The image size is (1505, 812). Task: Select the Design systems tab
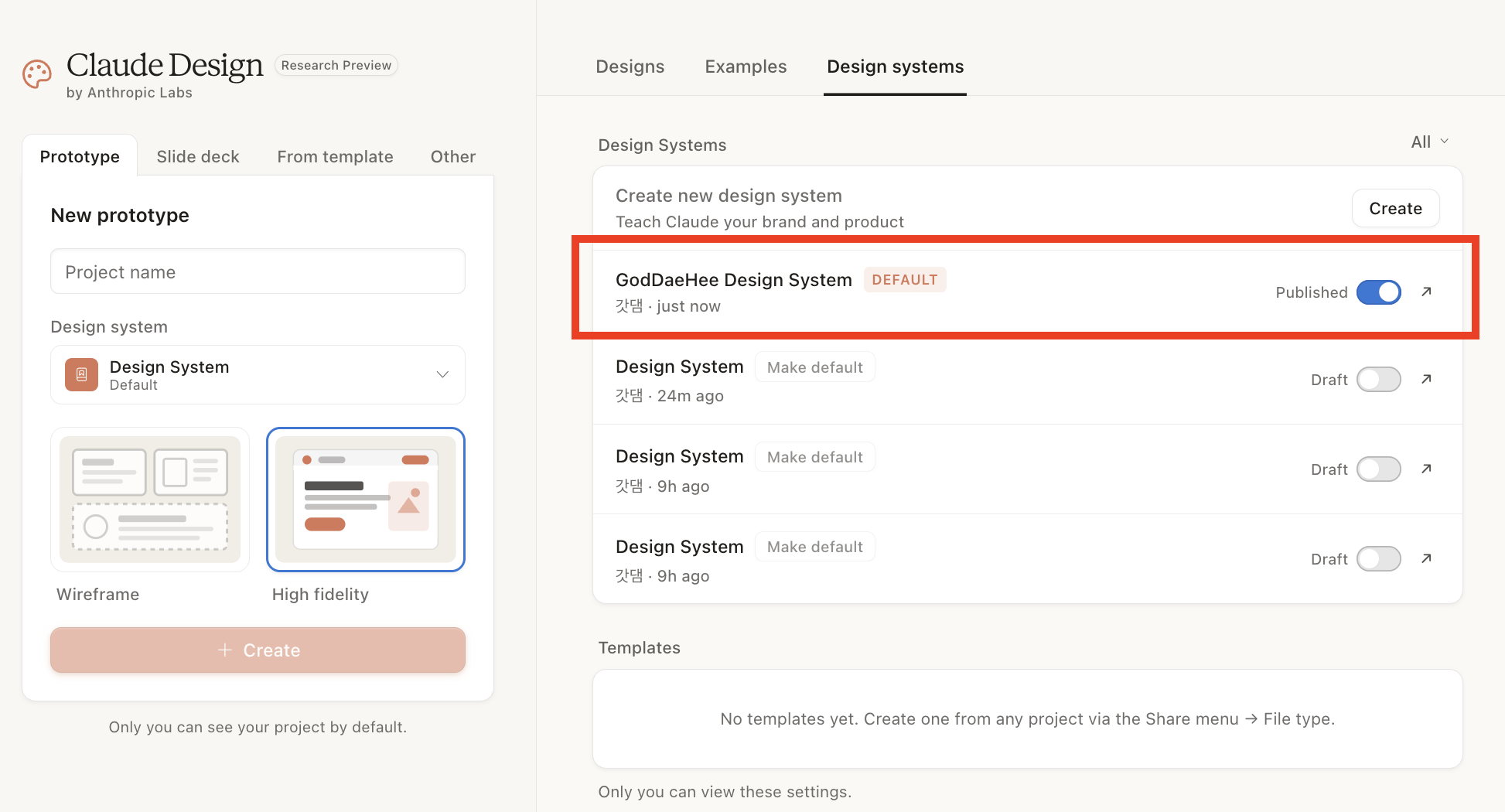(895, 67)
